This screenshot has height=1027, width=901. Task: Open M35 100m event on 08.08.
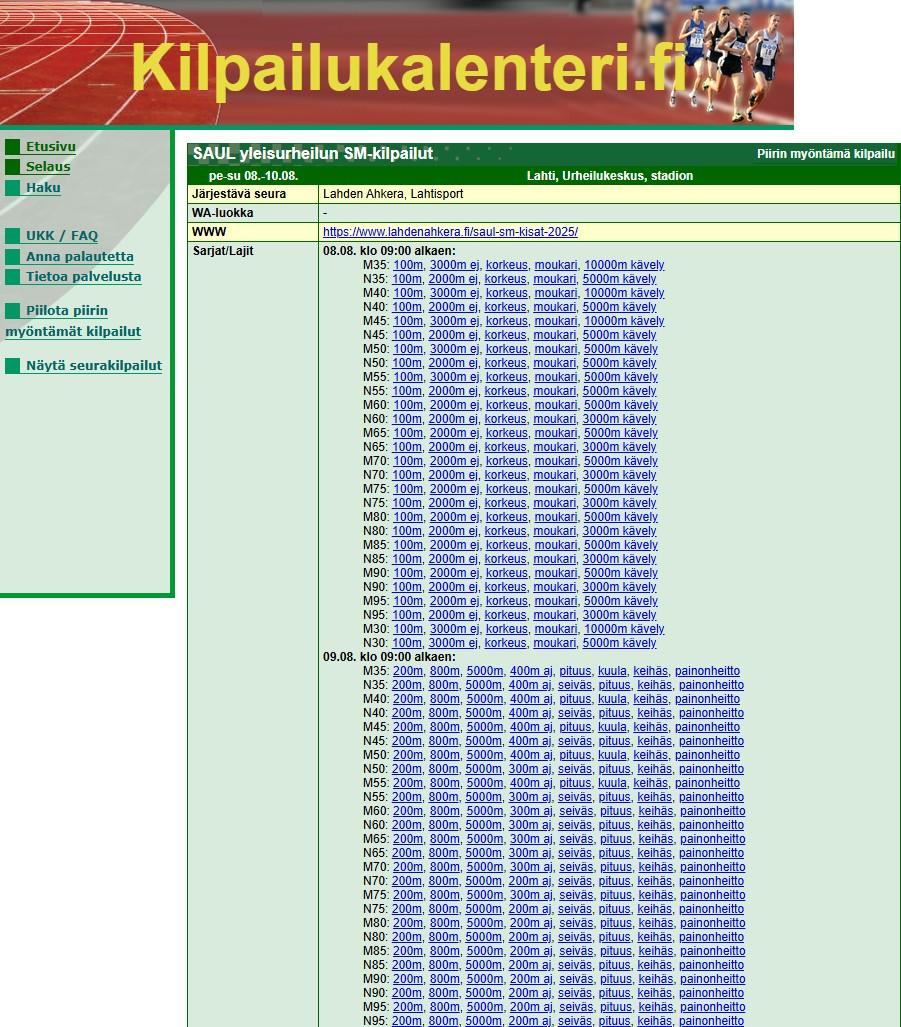pos(408,265)
